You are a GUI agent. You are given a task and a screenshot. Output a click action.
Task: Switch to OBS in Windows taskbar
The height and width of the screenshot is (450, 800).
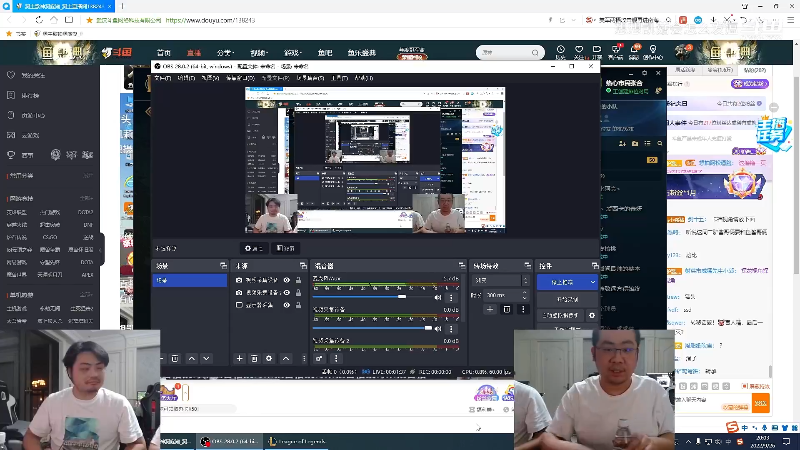click(230, 441)
